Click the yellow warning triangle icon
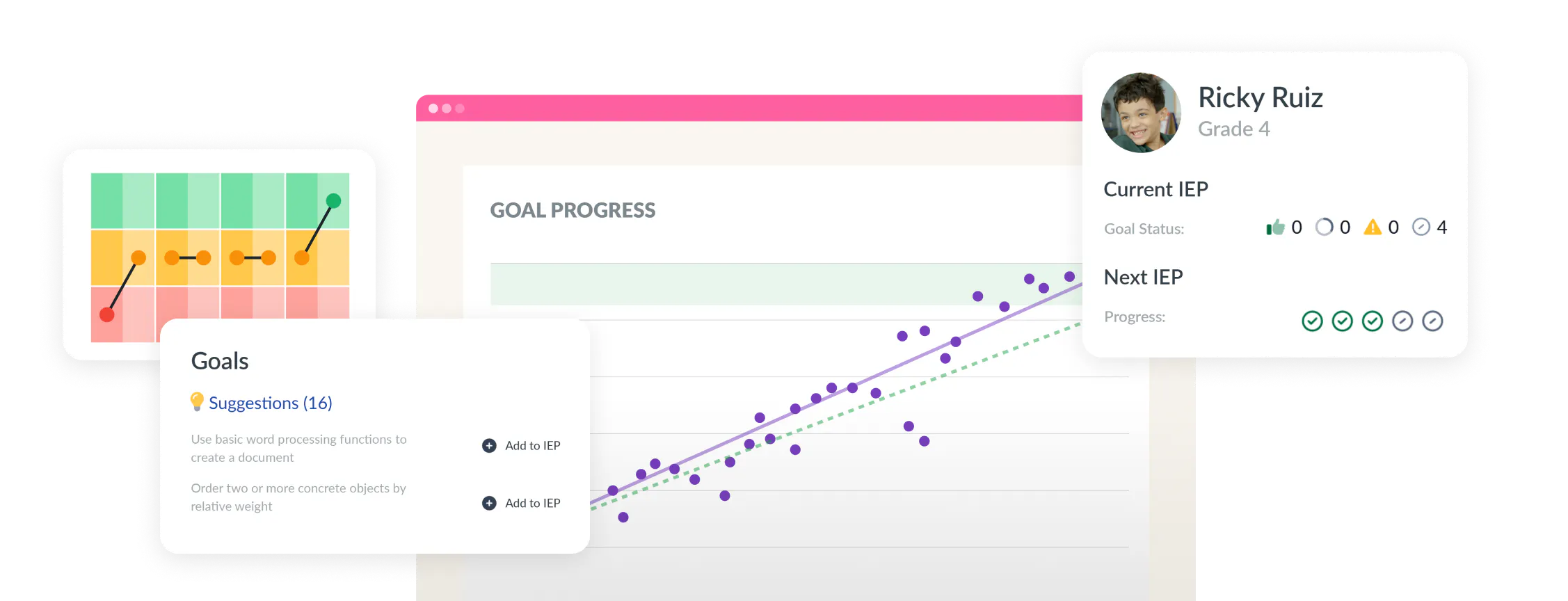This screenshot has height=601, width=1568. pos(1373,227)
